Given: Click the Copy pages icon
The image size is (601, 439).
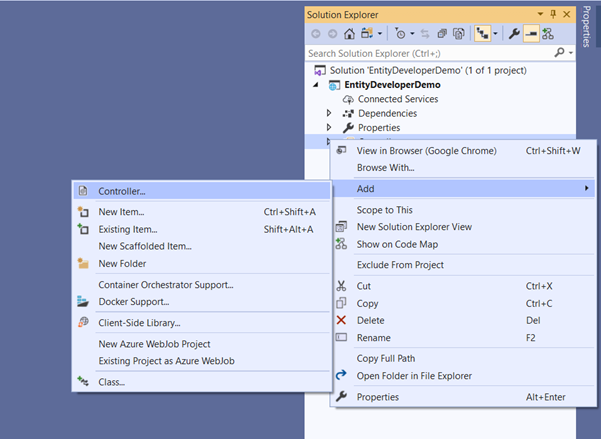Looking at the screenshot, I should 341,303.
